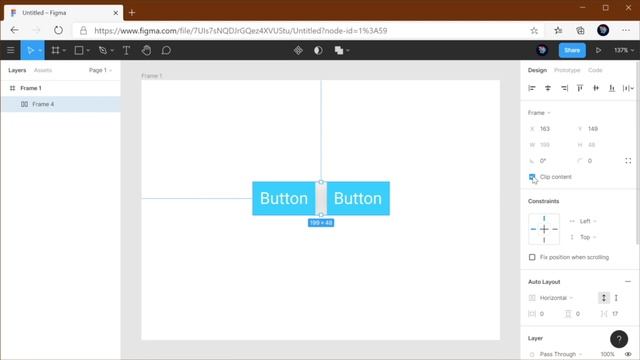
Task: Open the Page 1 dropdown
Action: pyautogui.click(x=100, y=70)
